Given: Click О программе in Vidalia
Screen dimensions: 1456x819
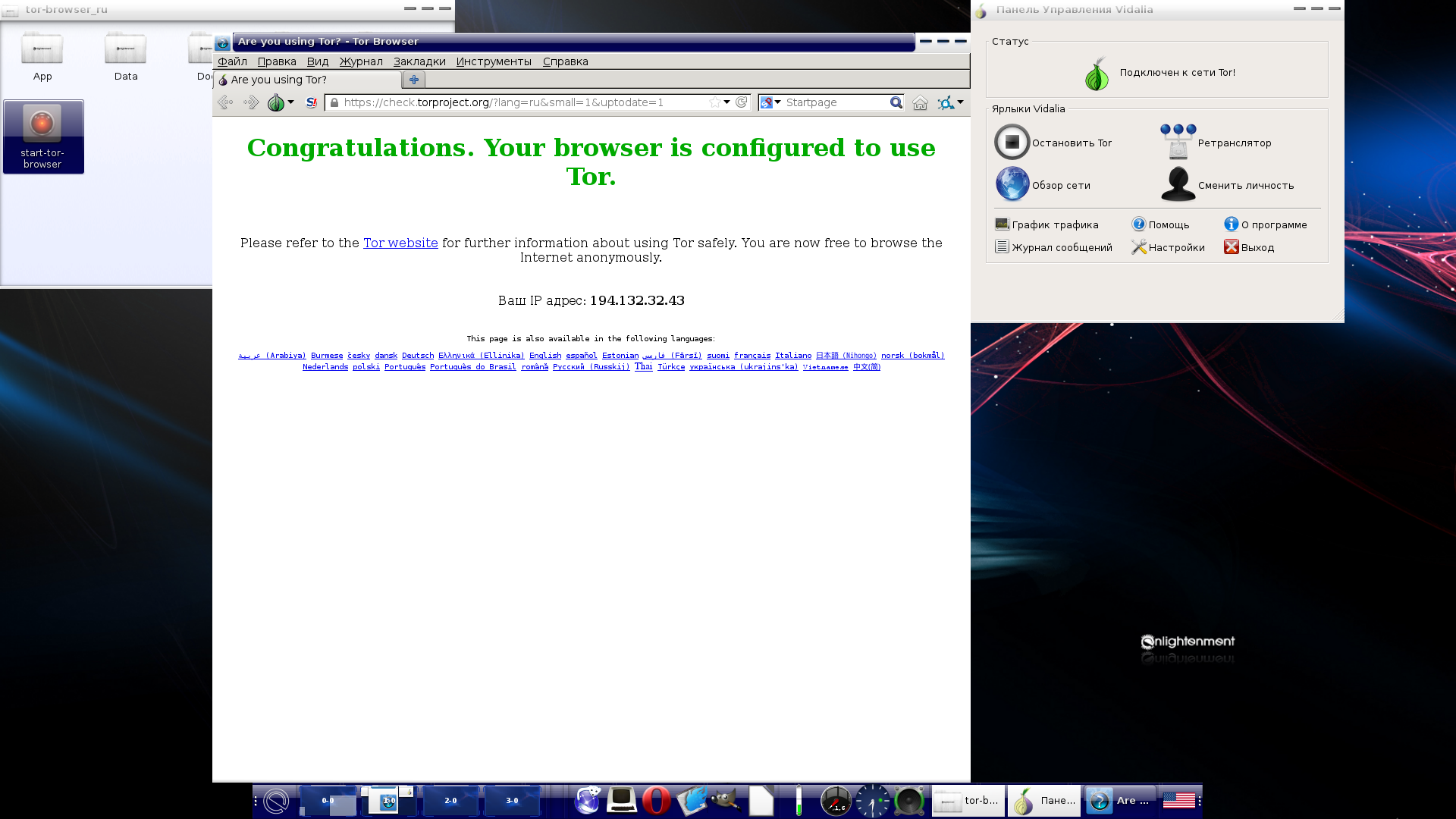Looking at the screenshot, I should [1266, 224].
